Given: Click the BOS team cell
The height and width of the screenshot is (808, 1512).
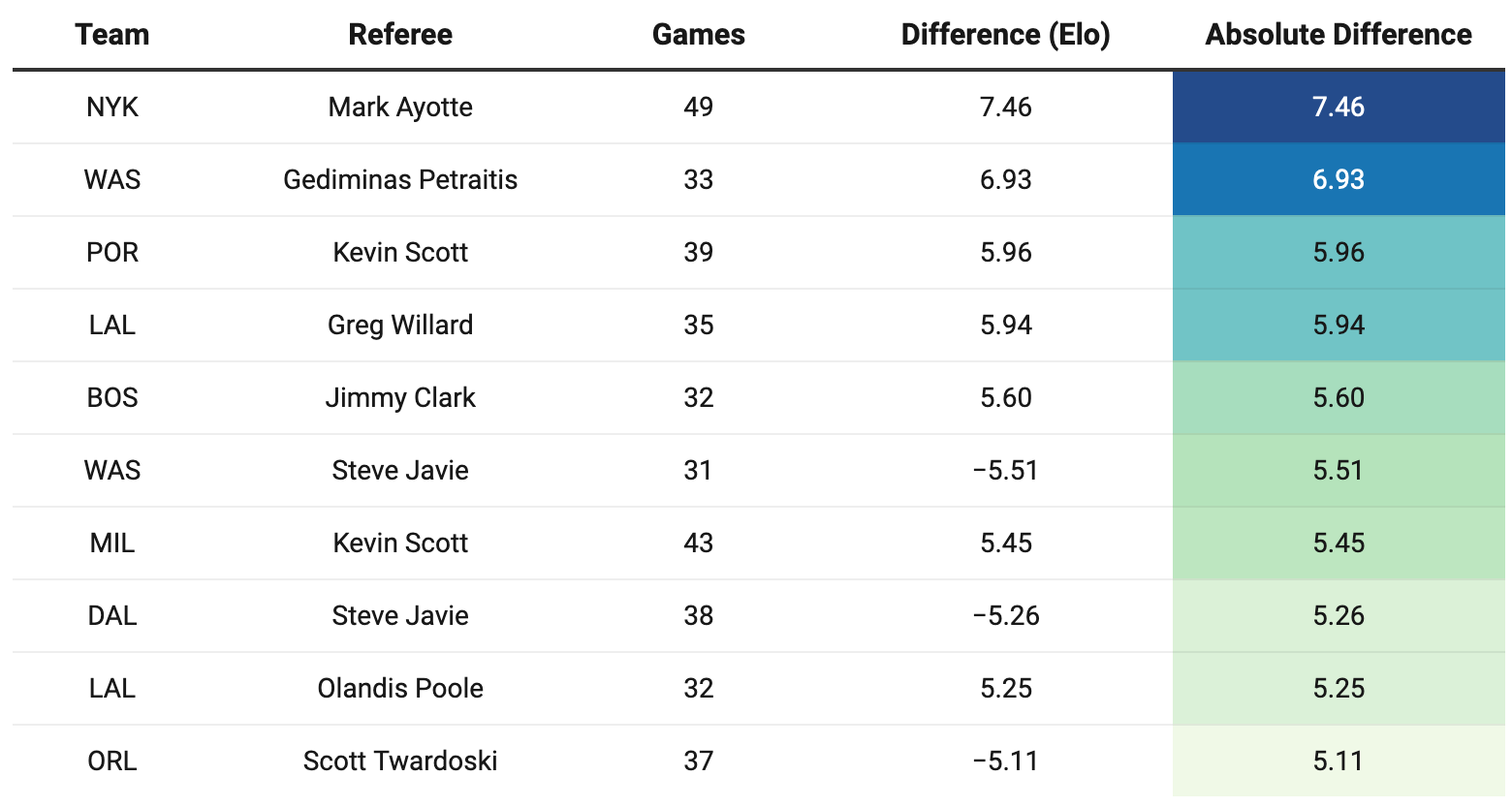Looking at the screenshot, I should [112, 397].
